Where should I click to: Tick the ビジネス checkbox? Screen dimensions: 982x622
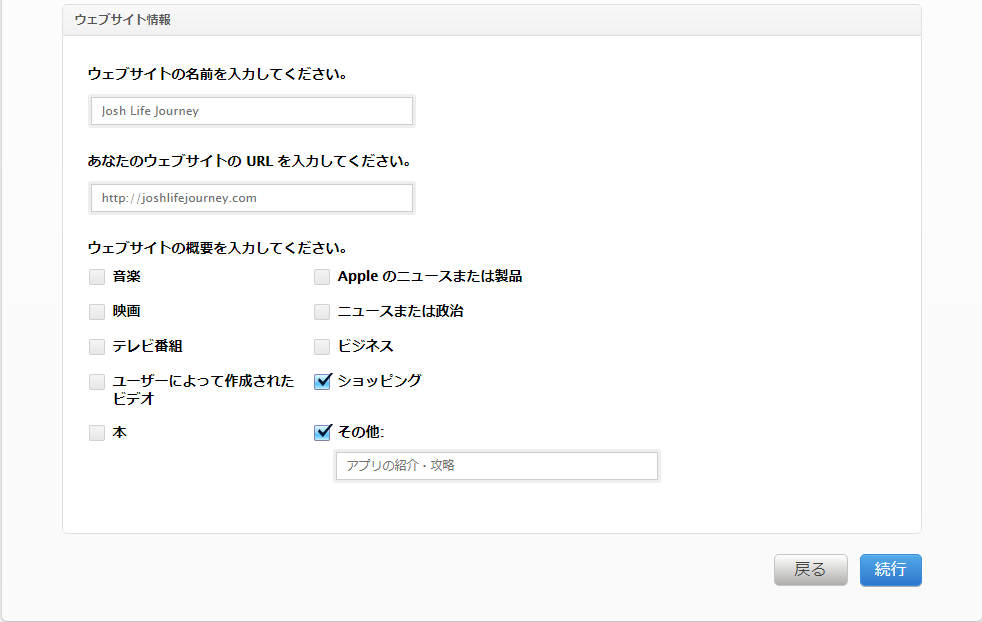tap(322, 347)
